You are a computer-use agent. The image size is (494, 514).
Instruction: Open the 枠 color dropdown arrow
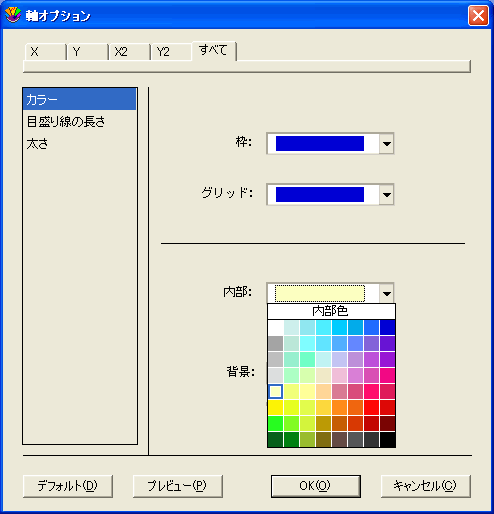(387, 144)
